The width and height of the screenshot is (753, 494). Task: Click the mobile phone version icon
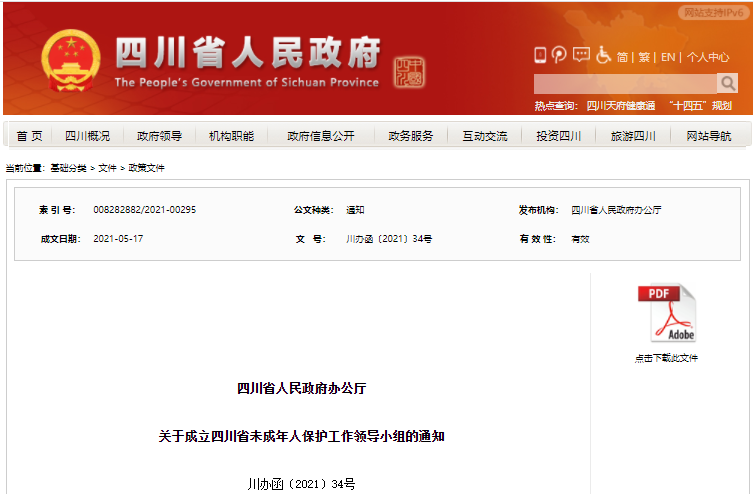540,56
